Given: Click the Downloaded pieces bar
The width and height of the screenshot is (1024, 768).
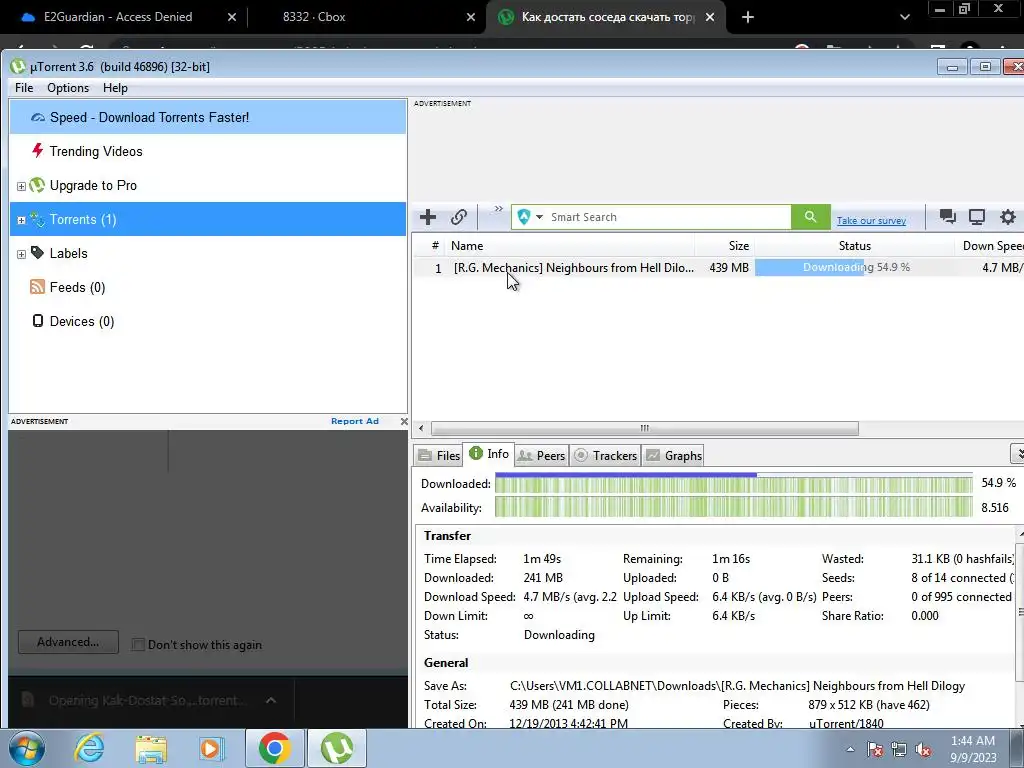Looking at the screenshot, I should [x=733, y=483].
